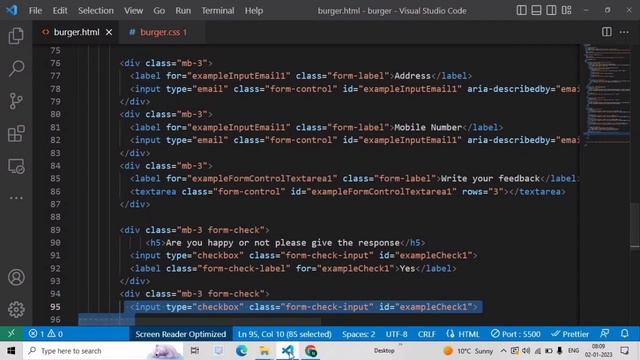The width and height of the screenshot is (640, 360).
Task: Open the Terminal menu
Action: [218, 11]
